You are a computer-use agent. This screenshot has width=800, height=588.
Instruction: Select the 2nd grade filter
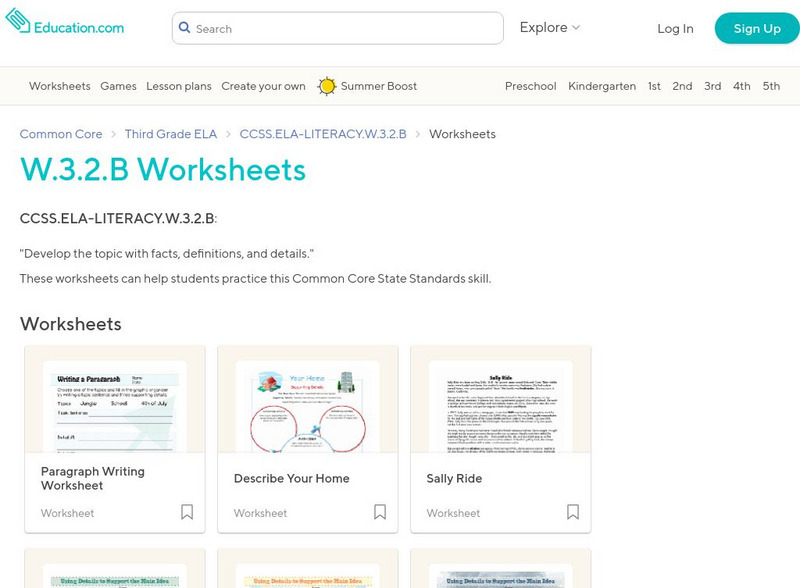pyautogui.click(x=682, y=86)
